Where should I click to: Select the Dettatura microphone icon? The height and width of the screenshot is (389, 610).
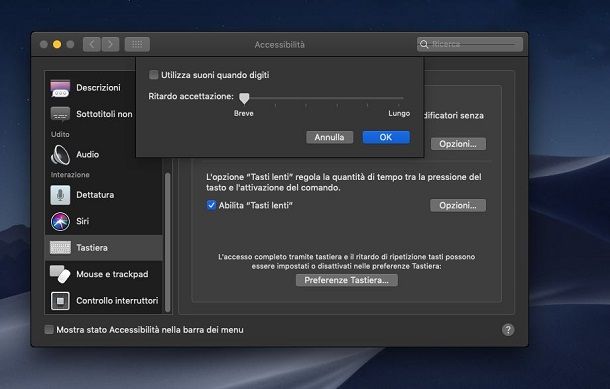(x=60, y=194)
